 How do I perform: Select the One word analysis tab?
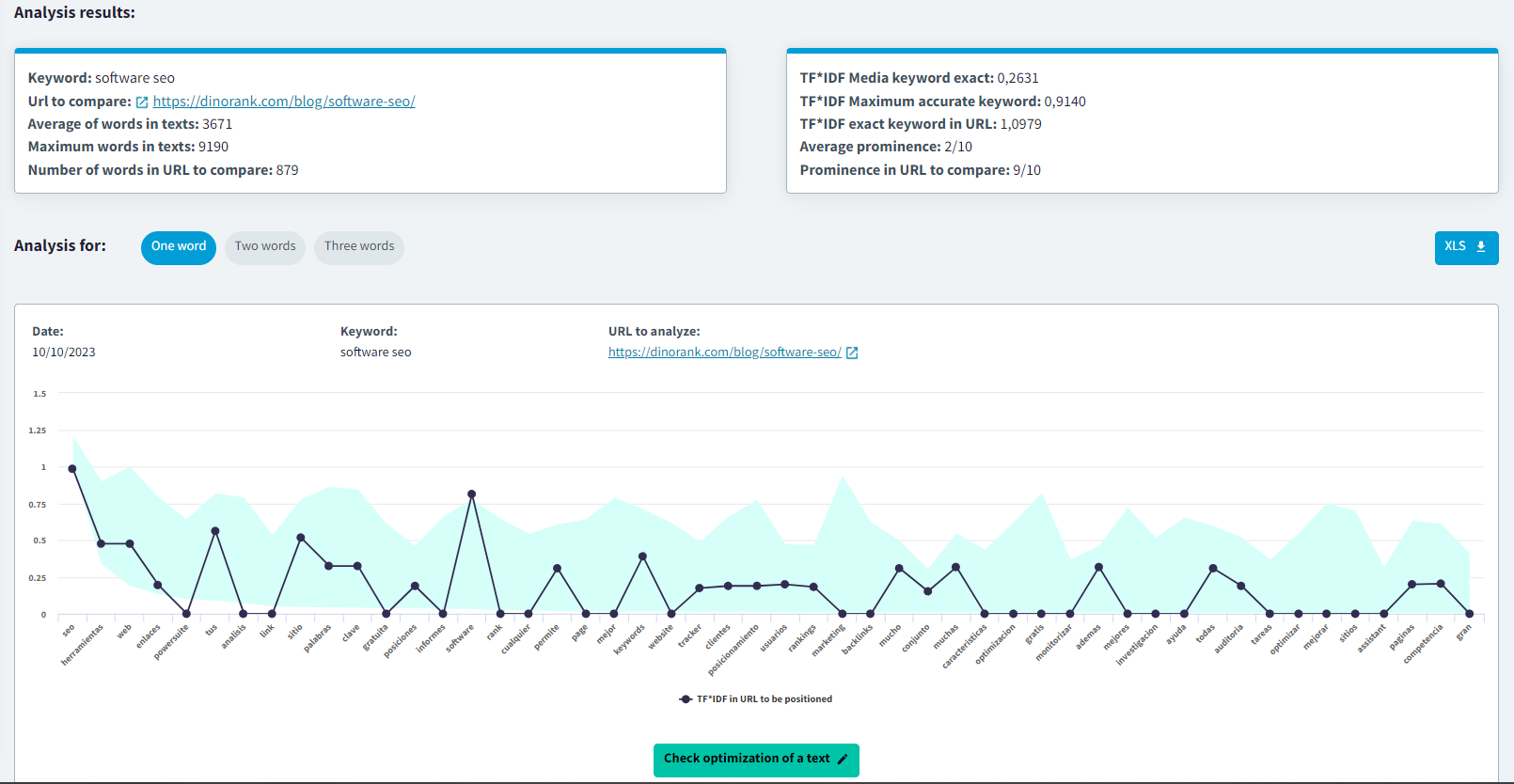point(179,247)
